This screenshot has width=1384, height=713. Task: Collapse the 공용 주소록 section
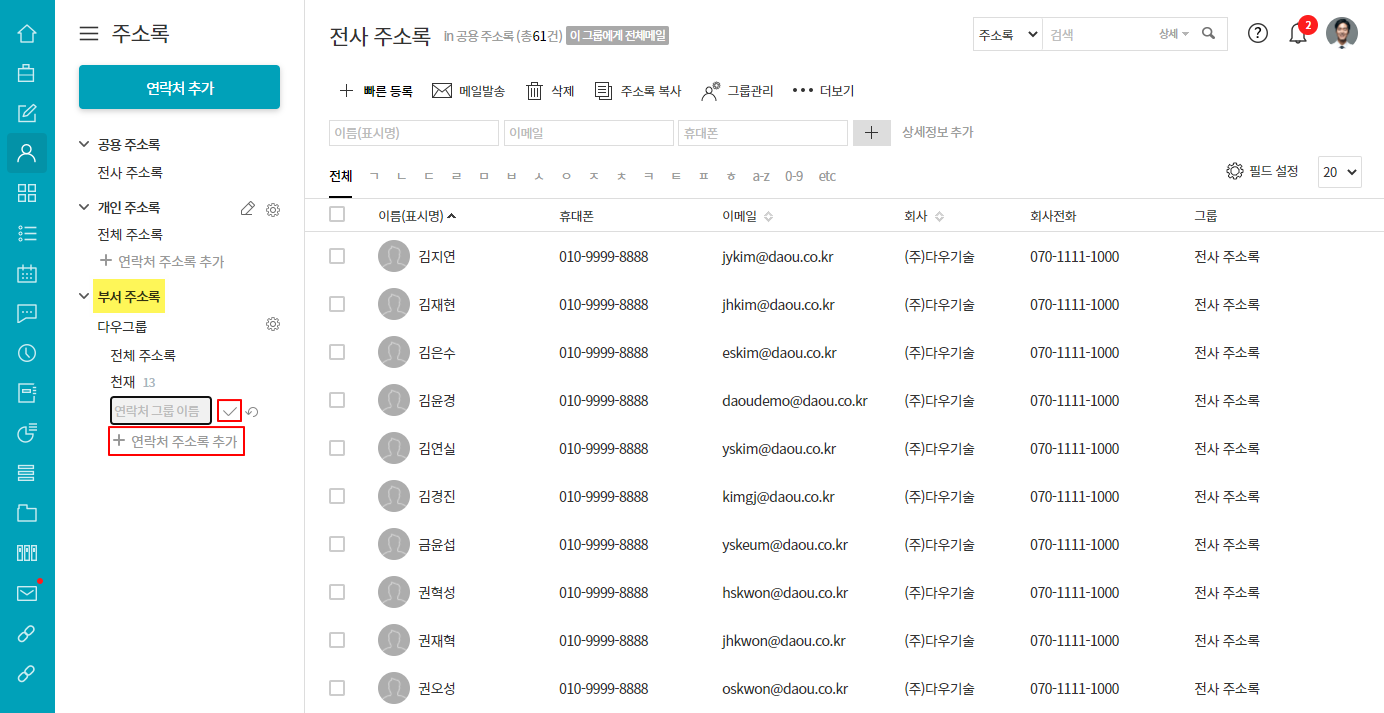coord(84,145)
